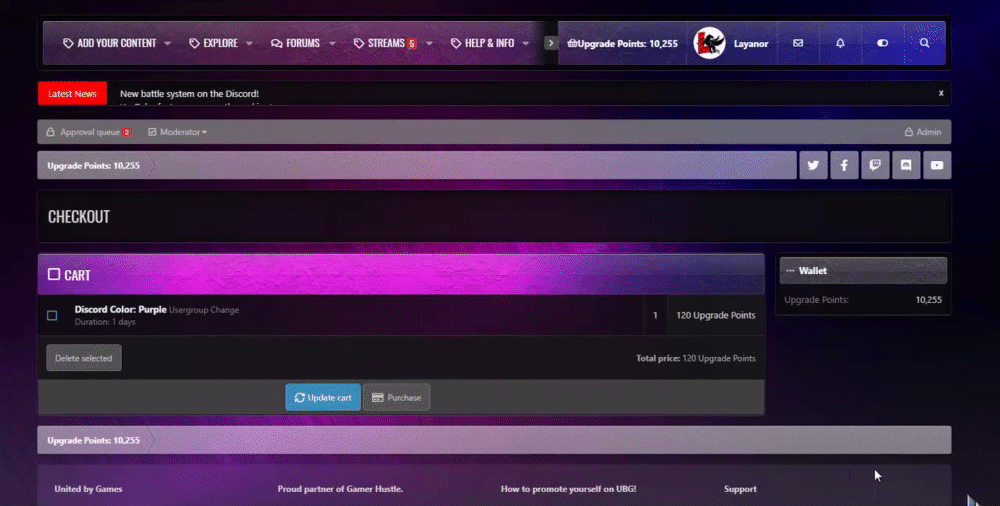Open the Support footer link
Viewport: 1000px width, 506px height.
tap(740, 489)
